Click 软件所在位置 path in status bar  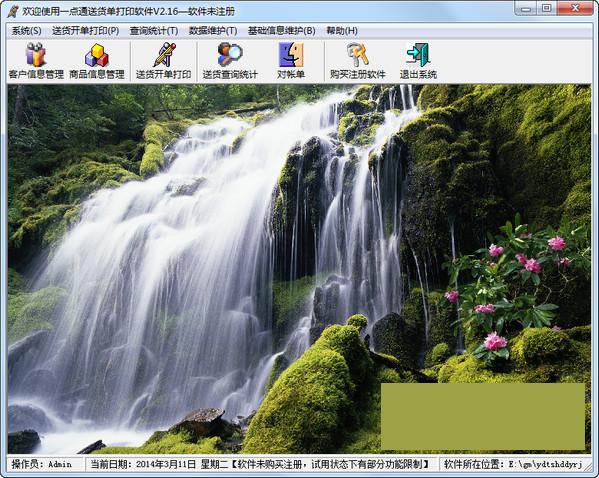click(x=513, y=465)
